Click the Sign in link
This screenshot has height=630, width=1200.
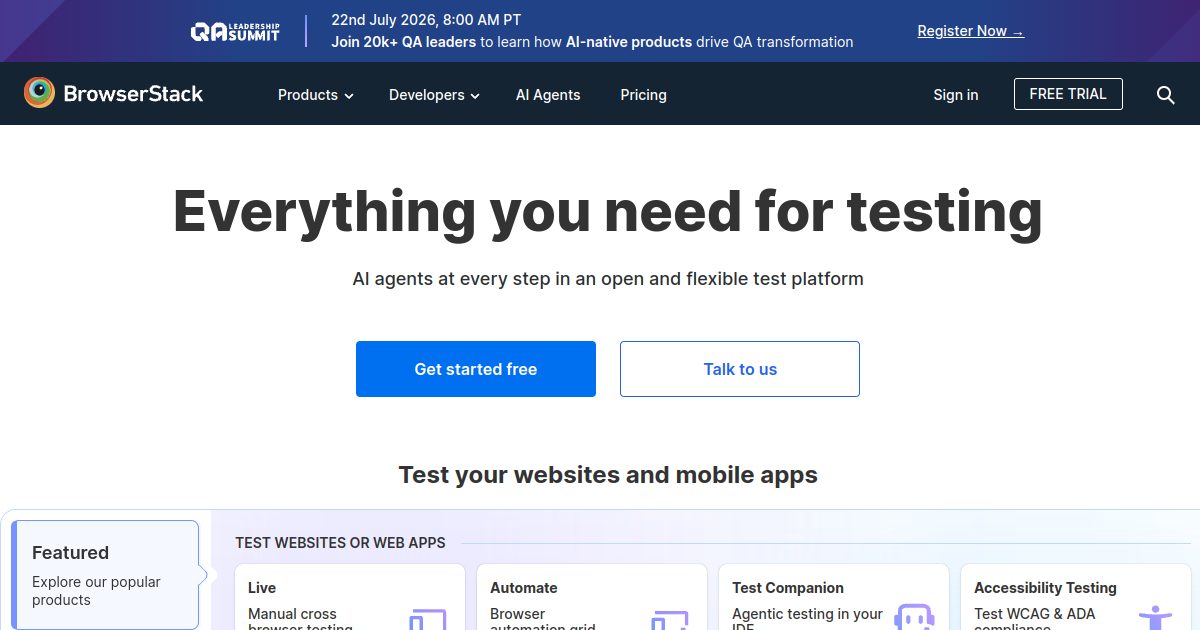pyautogui.click(x=956, y=95)
